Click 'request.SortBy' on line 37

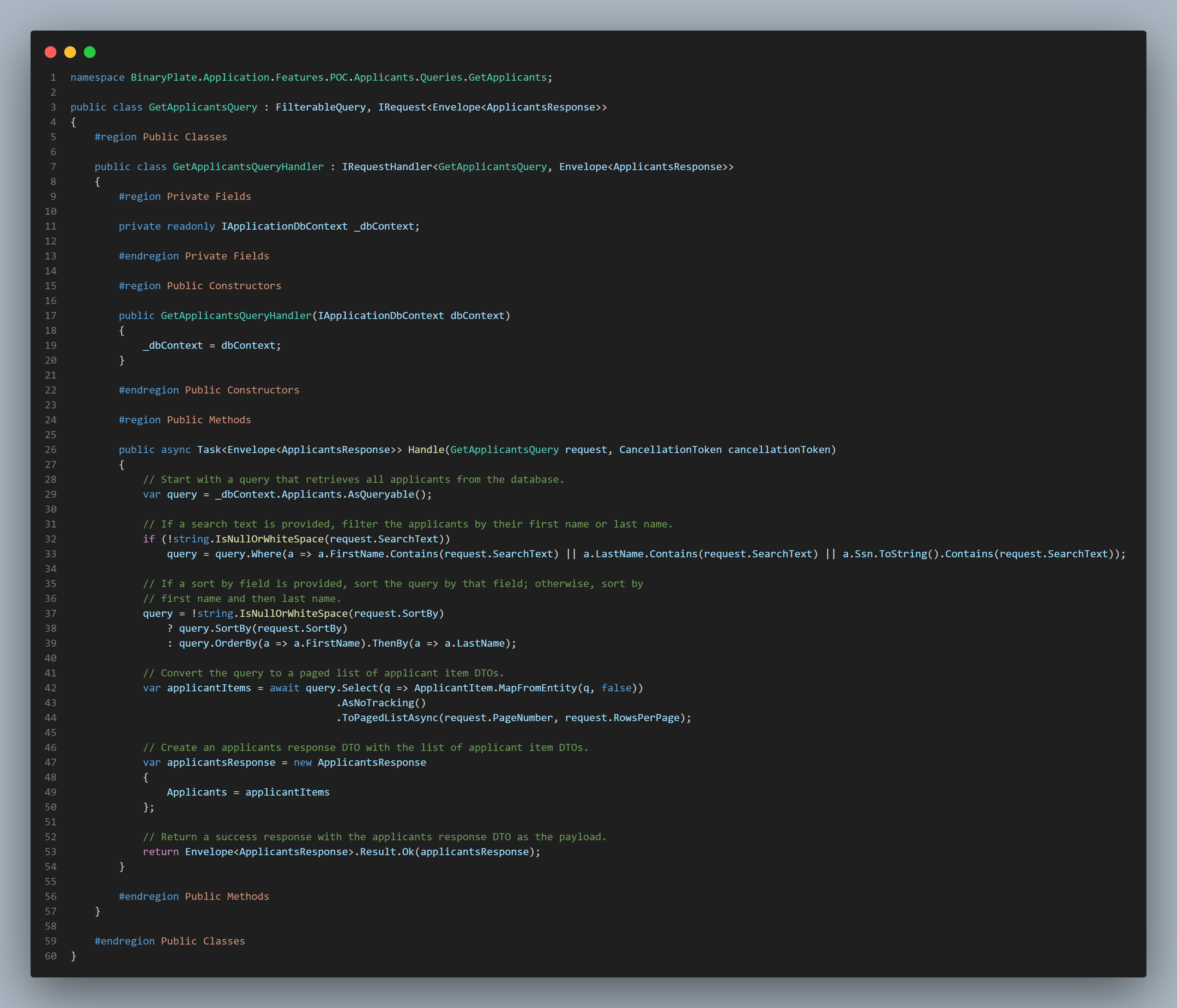pos(396,614)
